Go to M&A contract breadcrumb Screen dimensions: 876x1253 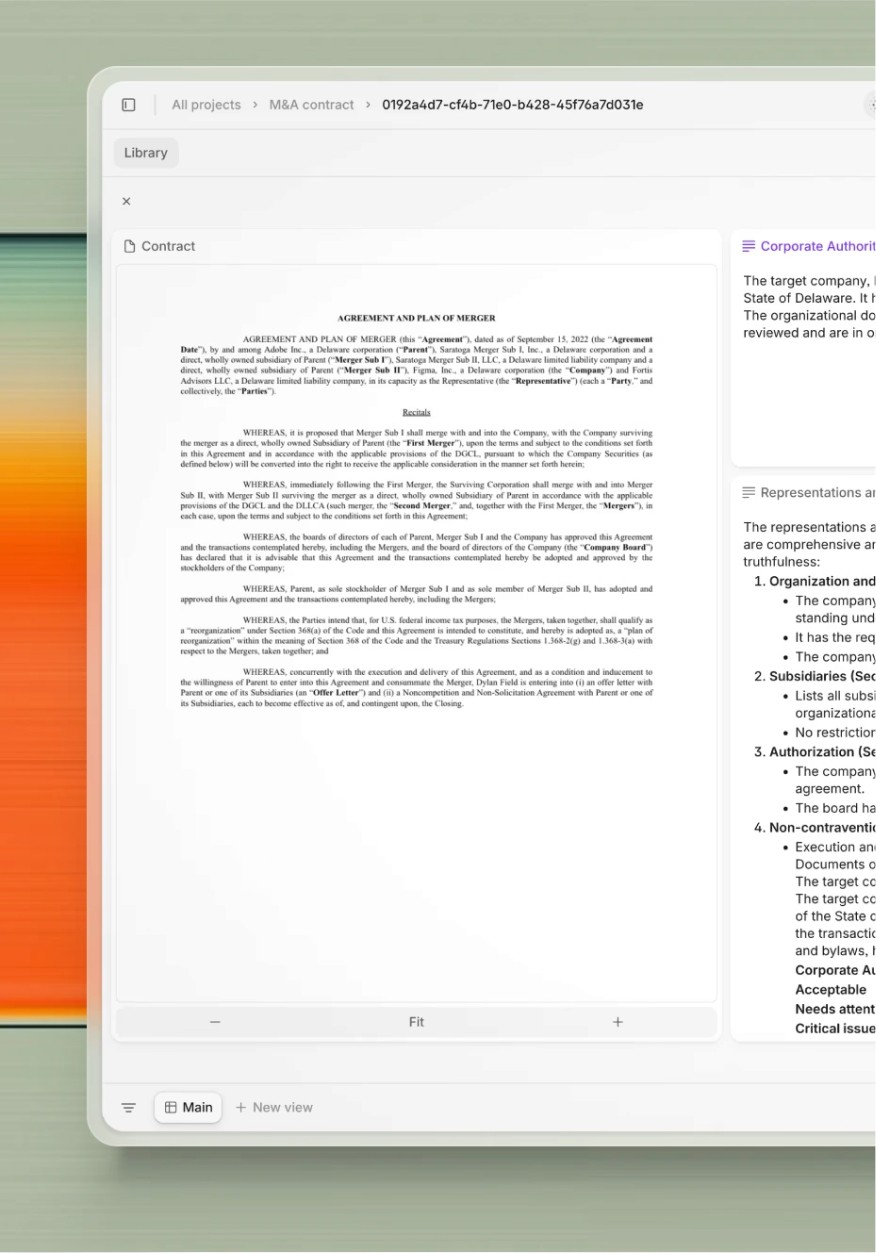(x=311, y=105)
